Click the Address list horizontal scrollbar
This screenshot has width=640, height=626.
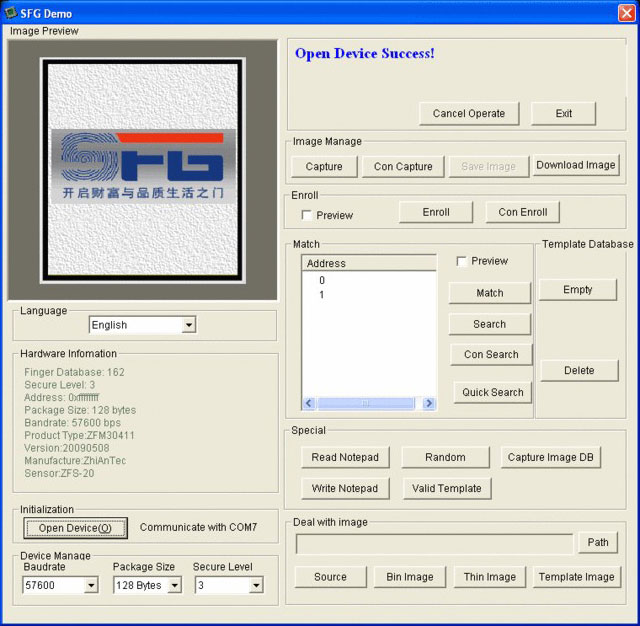pyautogui.click(x=369, y=403)
